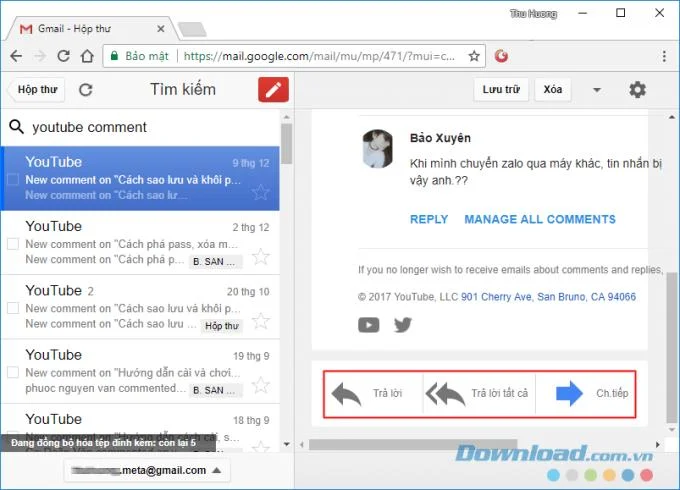Open the Twitter bird icon in footer

(x=403, y=325)
